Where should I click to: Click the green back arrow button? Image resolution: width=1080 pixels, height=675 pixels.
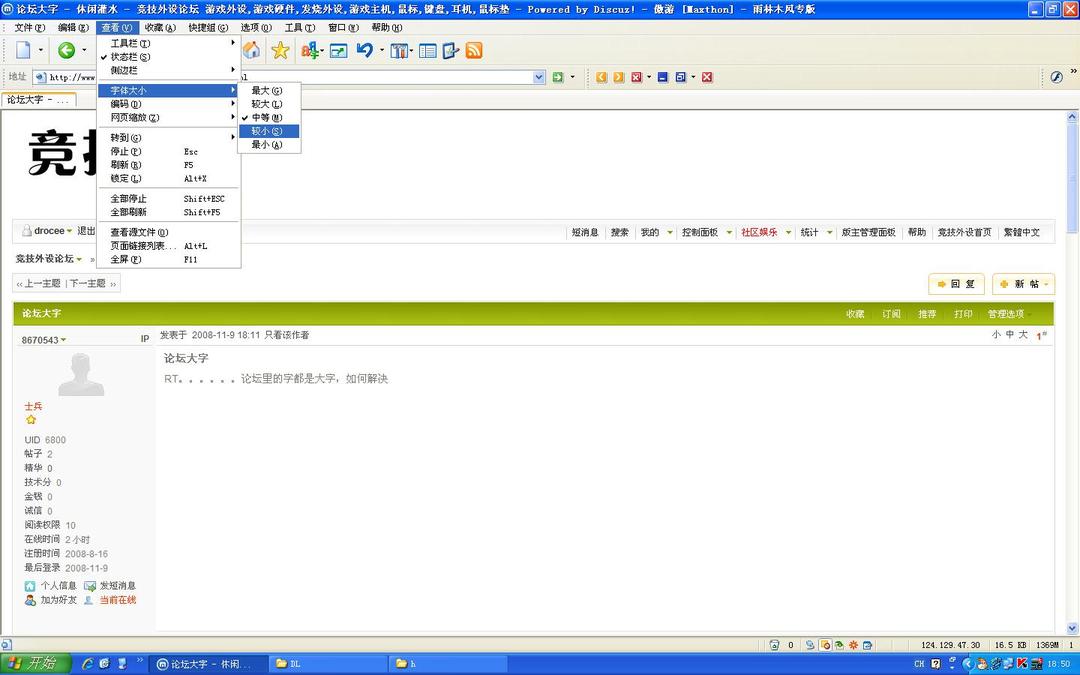click(x=66, y=50)
